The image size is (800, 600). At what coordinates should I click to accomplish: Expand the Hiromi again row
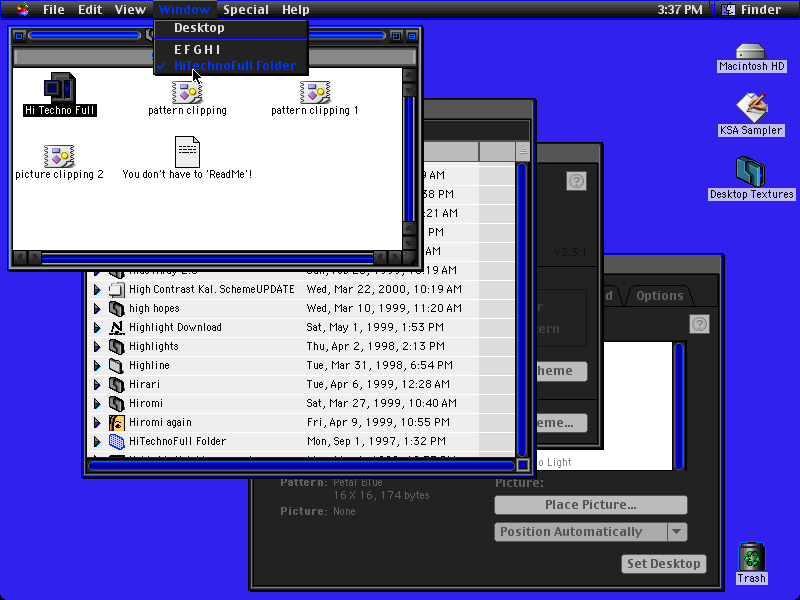pos(97,422)
